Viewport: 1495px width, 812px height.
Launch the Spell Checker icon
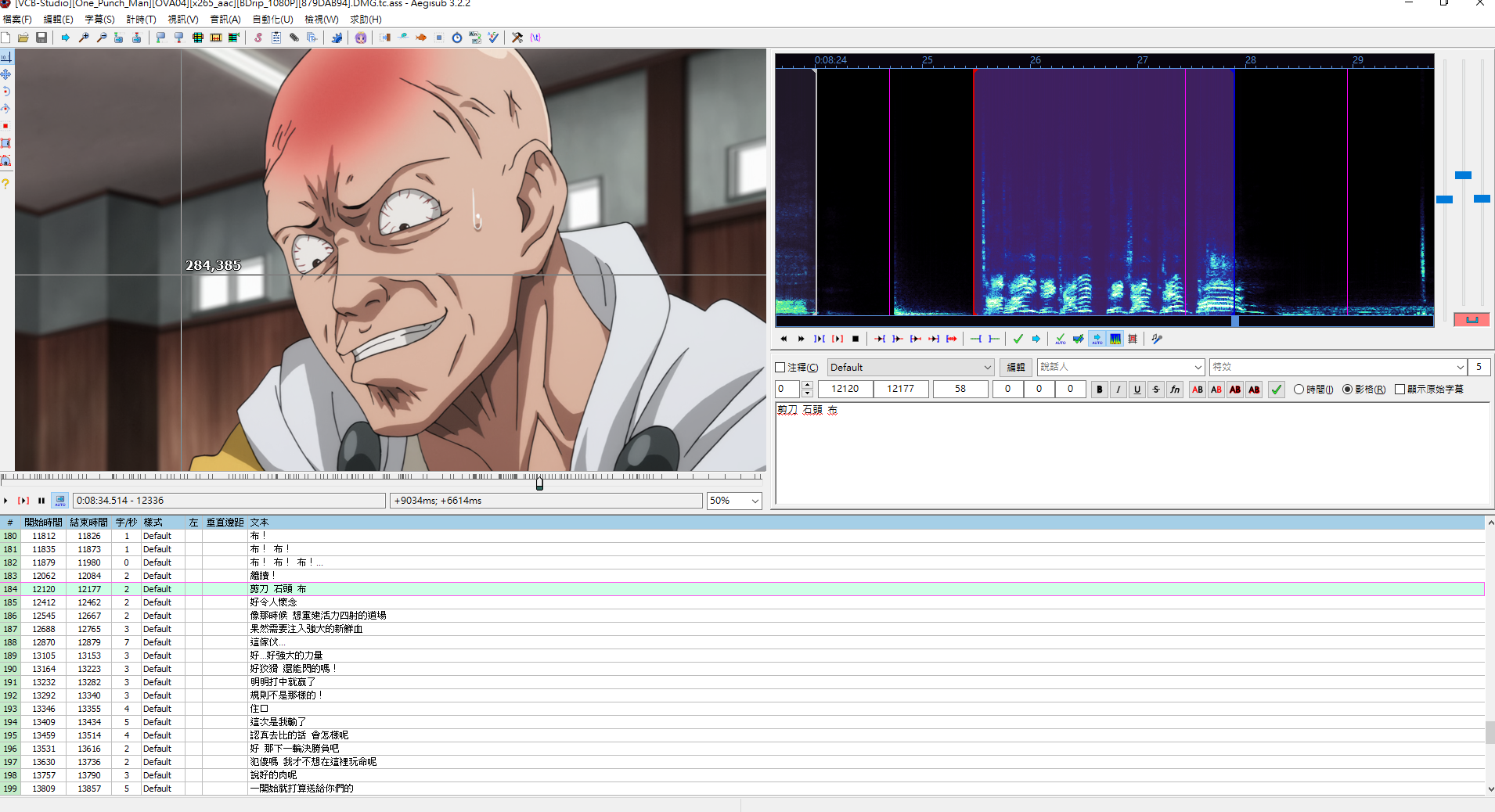493,38
